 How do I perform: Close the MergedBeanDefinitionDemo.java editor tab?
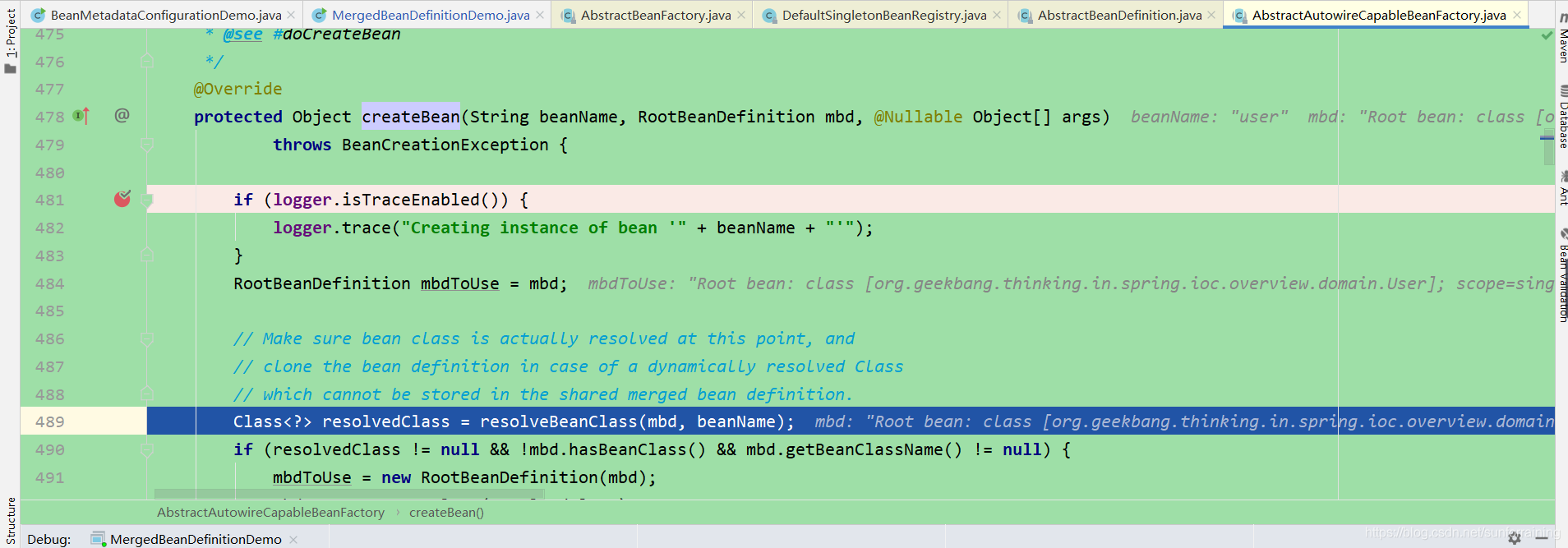pyautogui.click(x=540, y=15)
